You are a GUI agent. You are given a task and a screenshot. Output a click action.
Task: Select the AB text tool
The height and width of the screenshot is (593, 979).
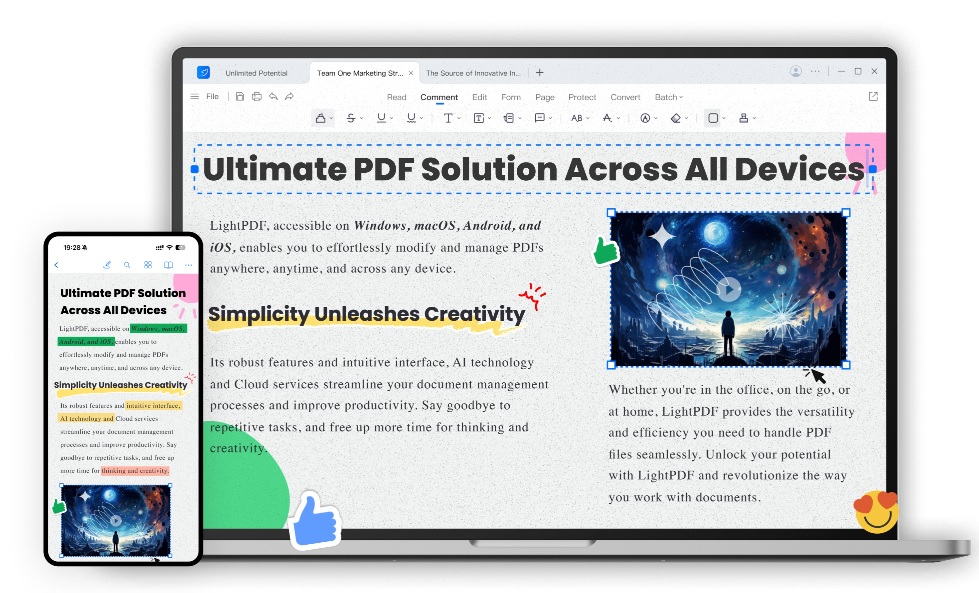(x=576, y=118)
